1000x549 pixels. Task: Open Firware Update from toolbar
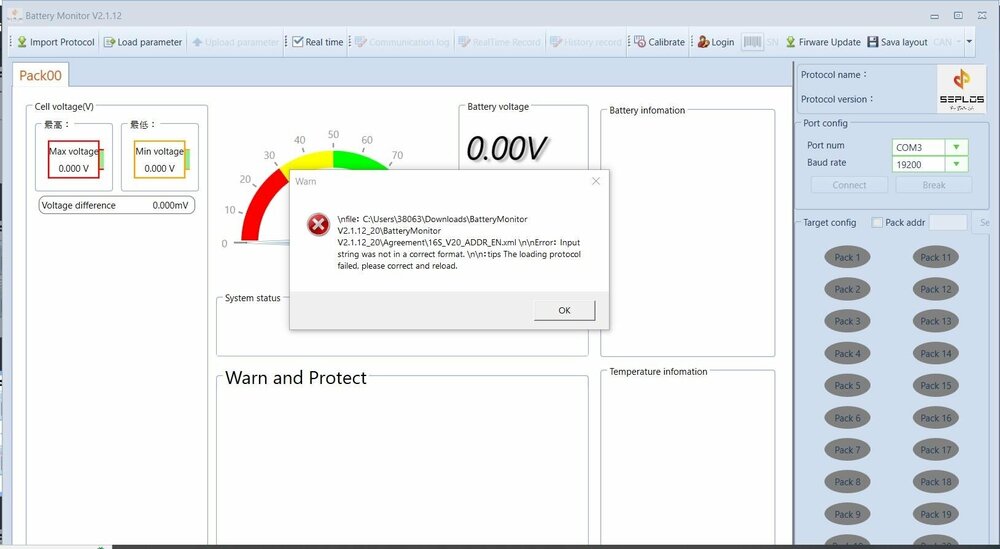click(823, 42)
